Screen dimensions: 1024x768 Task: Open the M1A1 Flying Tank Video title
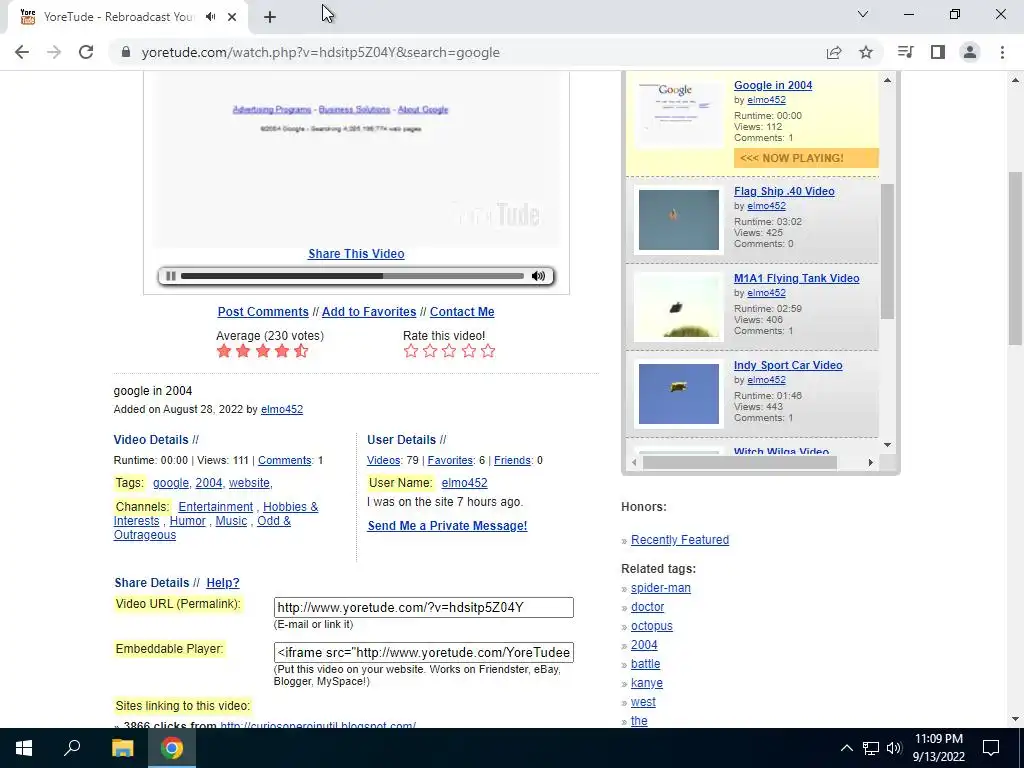tap(797, 278)
